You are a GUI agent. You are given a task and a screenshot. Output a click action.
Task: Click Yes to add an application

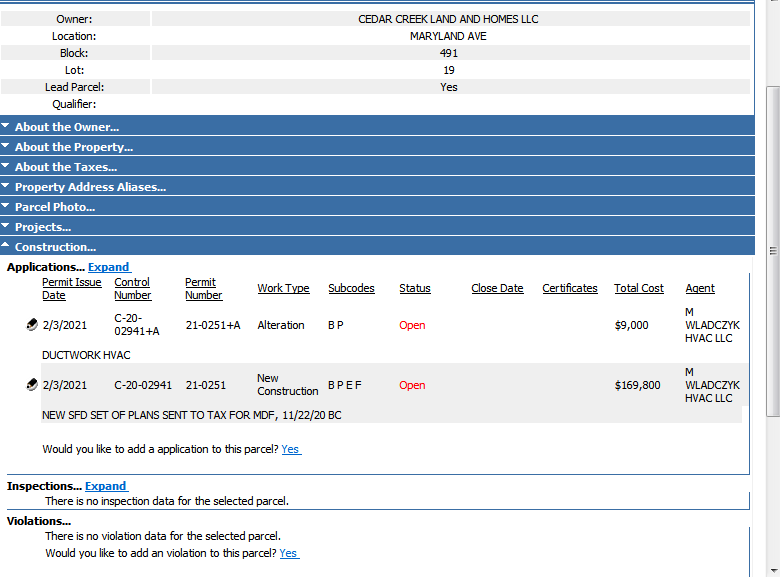pos(291,449)
